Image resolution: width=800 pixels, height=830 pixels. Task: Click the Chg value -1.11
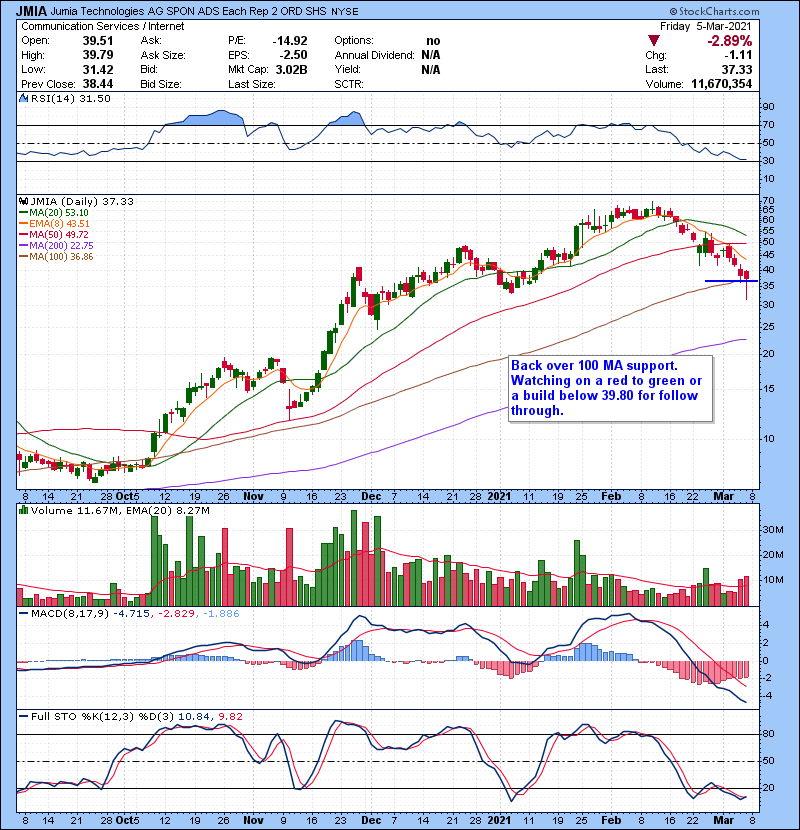point(738,55)
